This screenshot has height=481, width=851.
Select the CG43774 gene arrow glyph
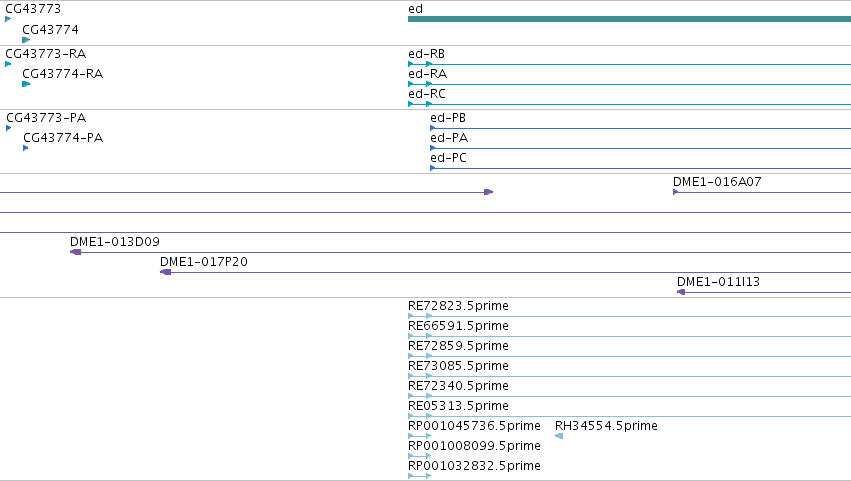pos(26,40)
